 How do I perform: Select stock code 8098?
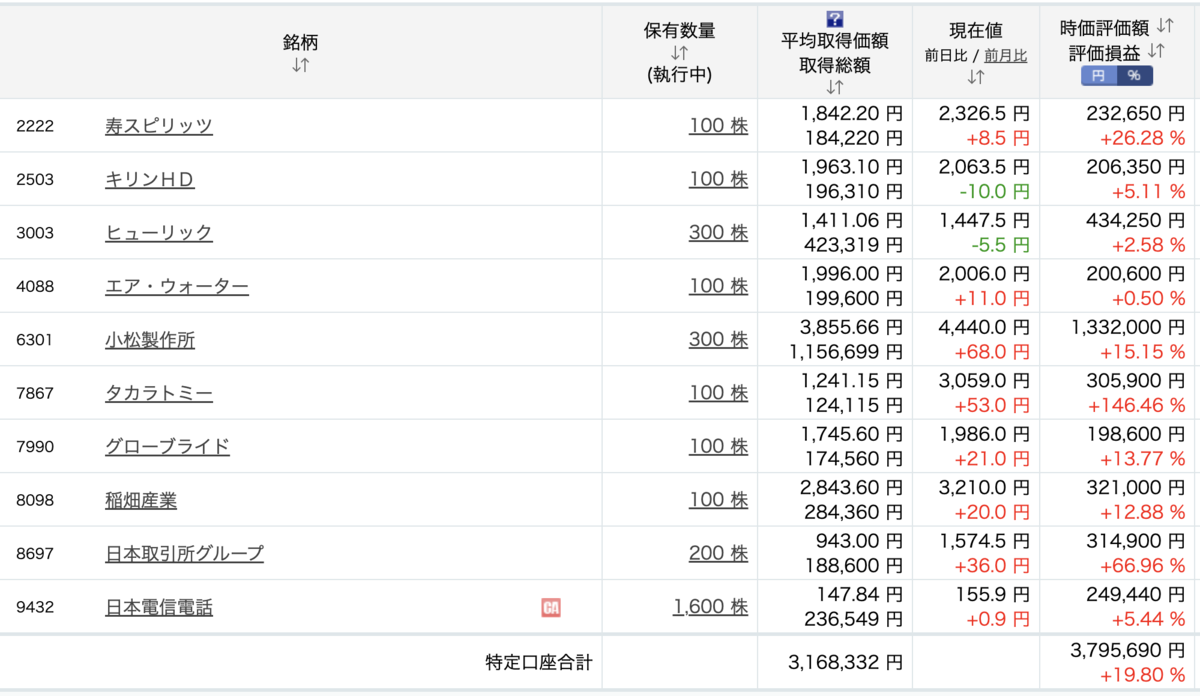point(35,500)
